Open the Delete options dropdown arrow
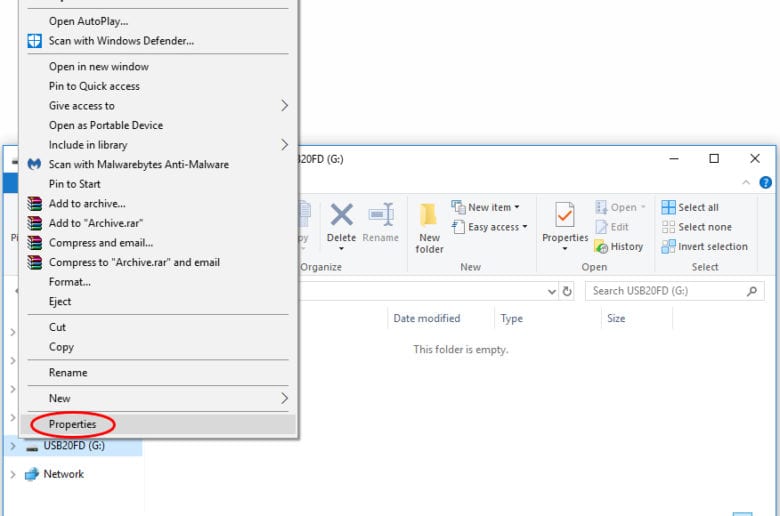Viewport: 780px width, 516px height. (342, 248)
